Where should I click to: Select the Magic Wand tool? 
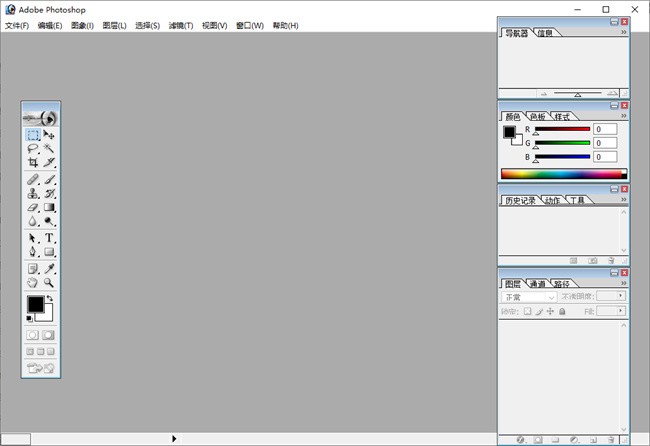(x=49, y=148)
